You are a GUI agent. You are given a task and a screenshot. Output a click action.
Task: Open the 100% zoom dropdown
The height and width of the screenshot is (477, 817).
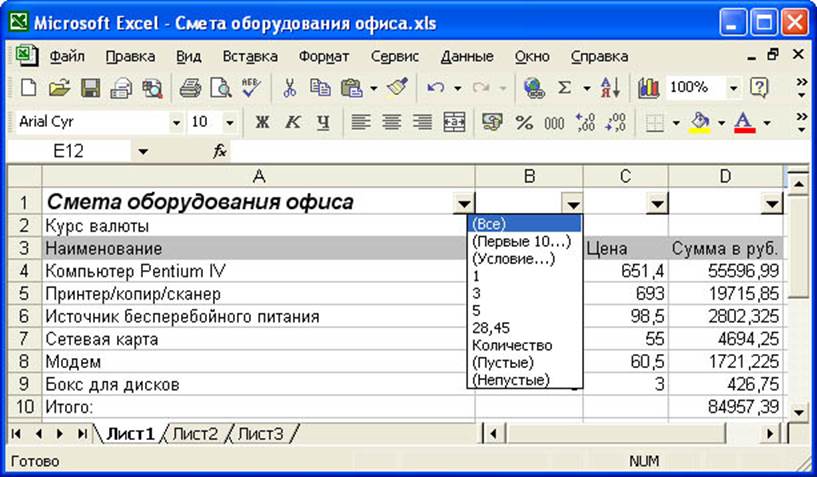coord(734,88)
